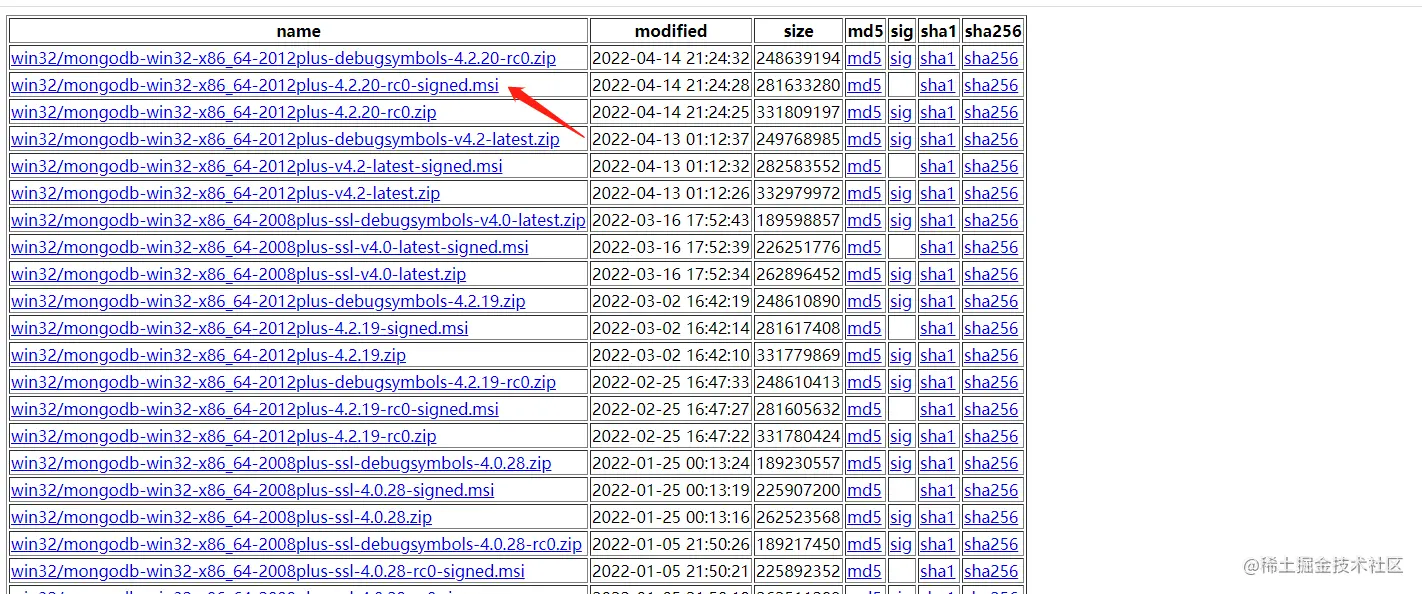The height and width of the screenshot is (594, 1422).
Task: Click the modified column header
Action: [671, 31]
